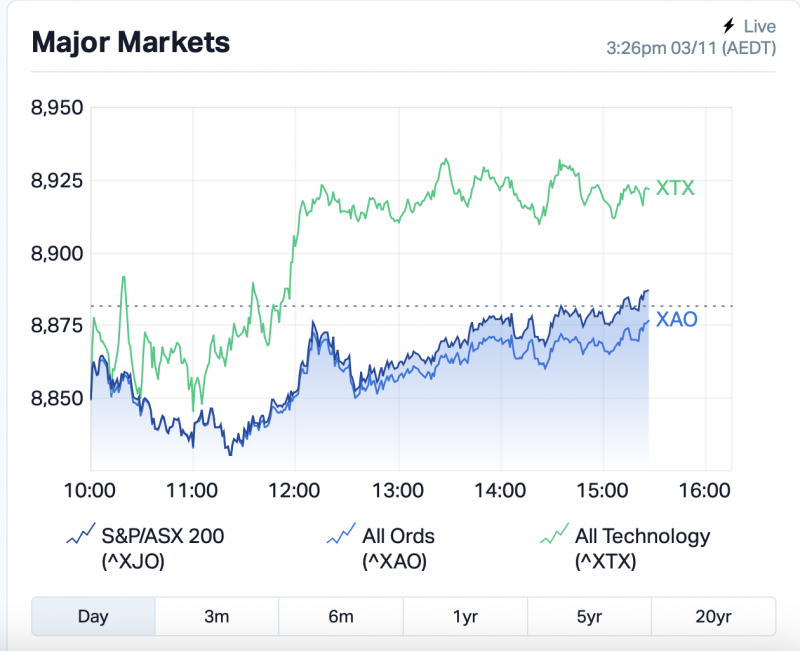Toggle the All Technology (^XTX) series
Viewport: 800px width, 651px height.
(642, 548)
